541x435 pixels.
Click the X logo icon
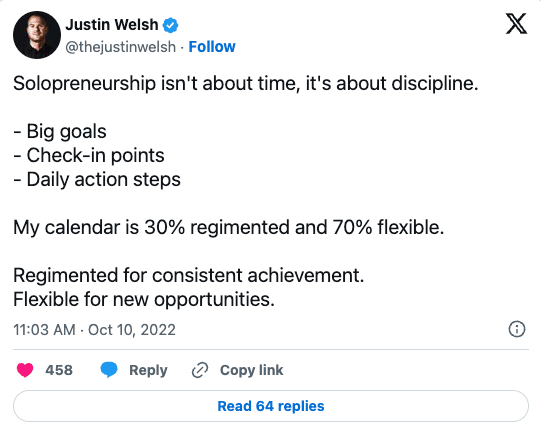[x=516, y=24]
